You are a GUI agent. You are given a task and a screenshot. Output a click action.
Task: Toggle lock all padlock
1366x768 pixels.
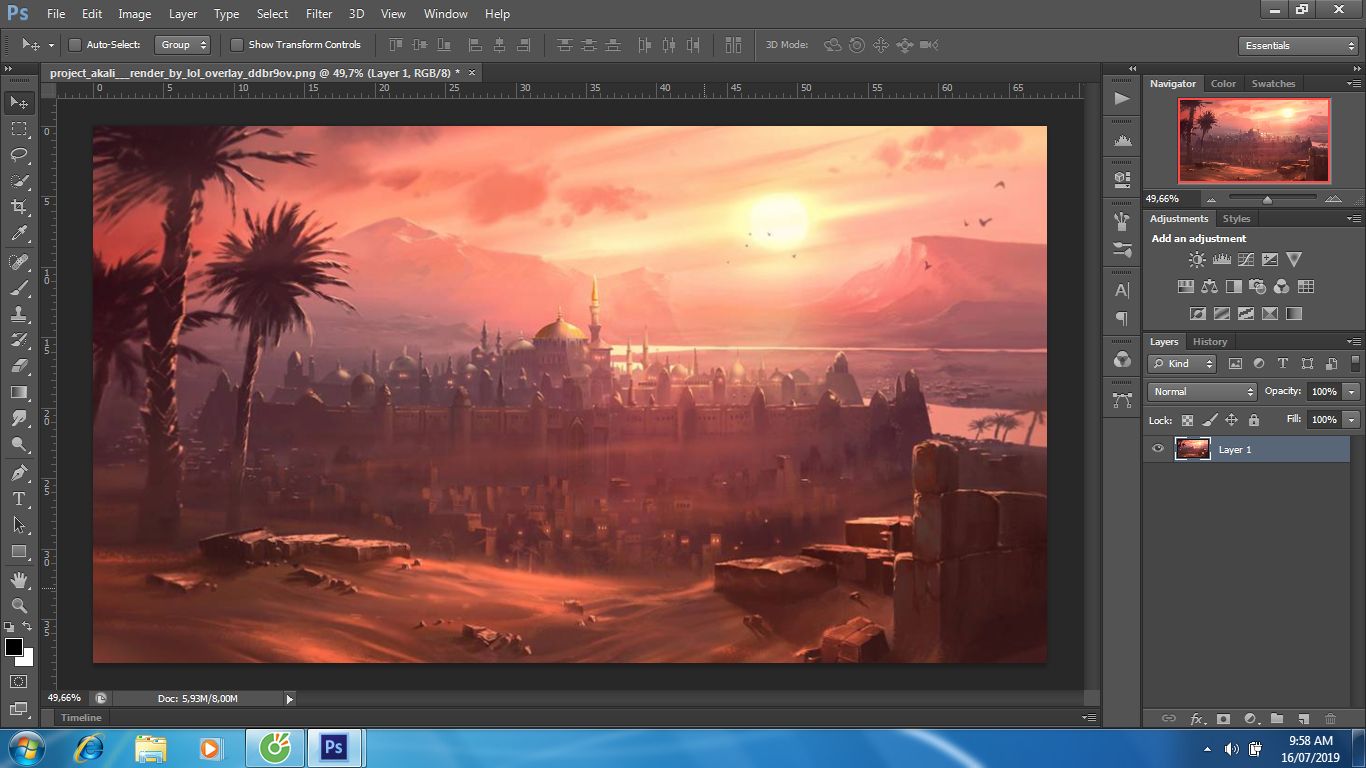tap(1254, 421)
